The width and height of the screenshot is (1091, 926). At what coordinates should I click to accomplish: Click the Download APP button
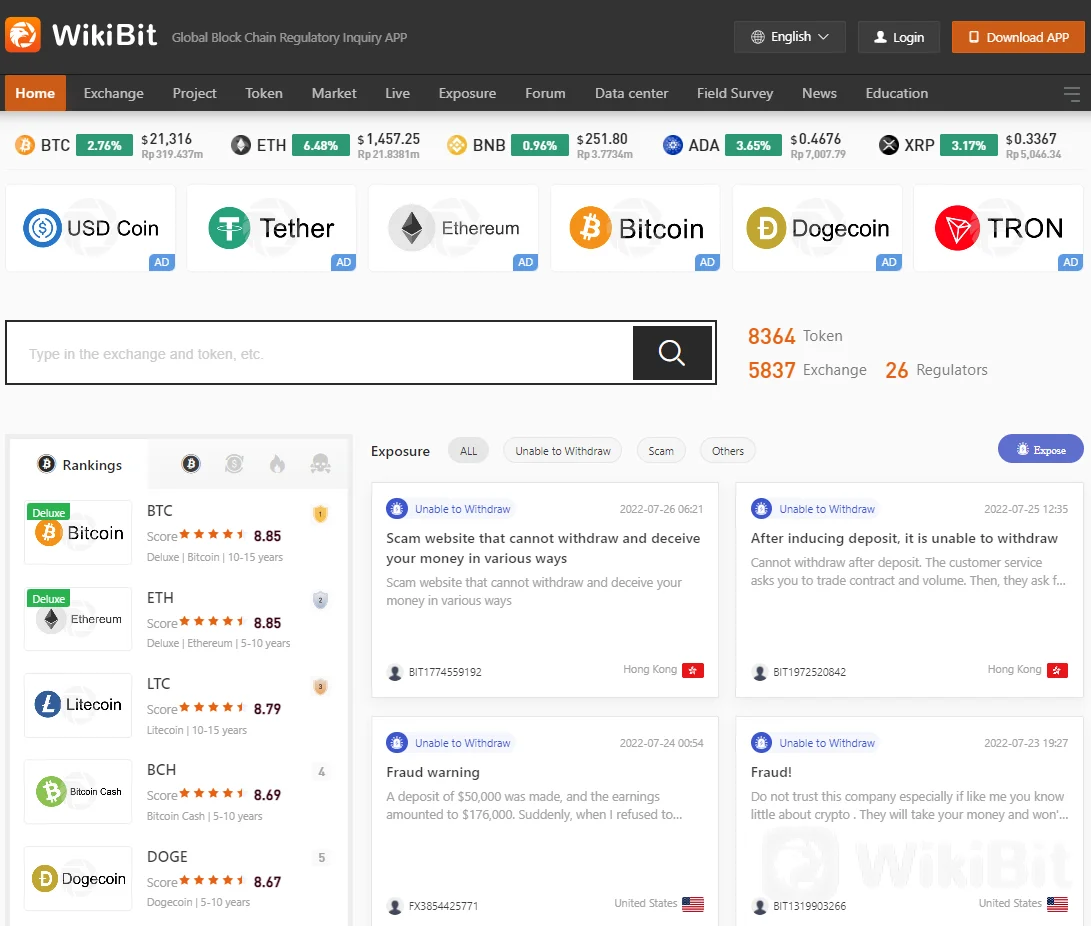pyautogui.click(x=1018, y=37)
